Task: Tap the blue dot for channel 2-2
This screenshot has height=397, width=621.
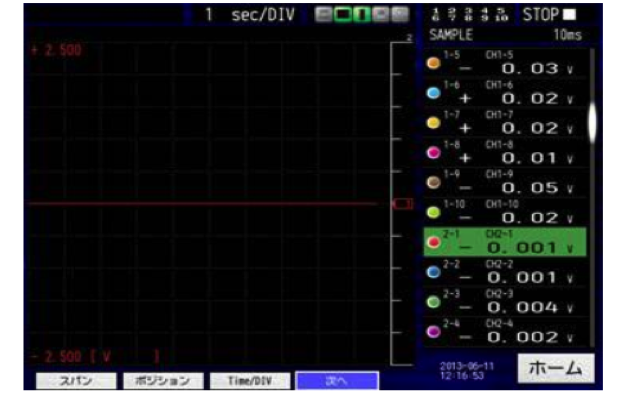Action: 434,272
